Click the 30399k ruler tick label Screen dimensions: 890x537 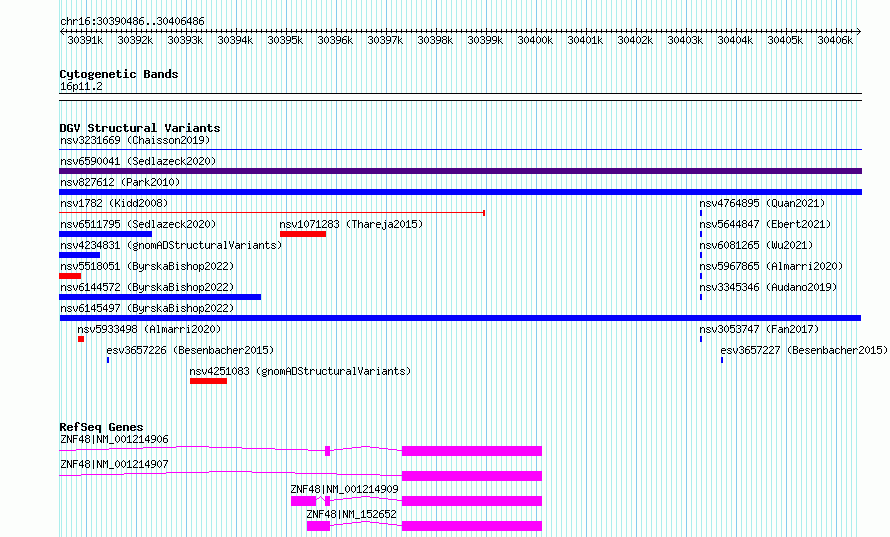[x=485, y=40]
